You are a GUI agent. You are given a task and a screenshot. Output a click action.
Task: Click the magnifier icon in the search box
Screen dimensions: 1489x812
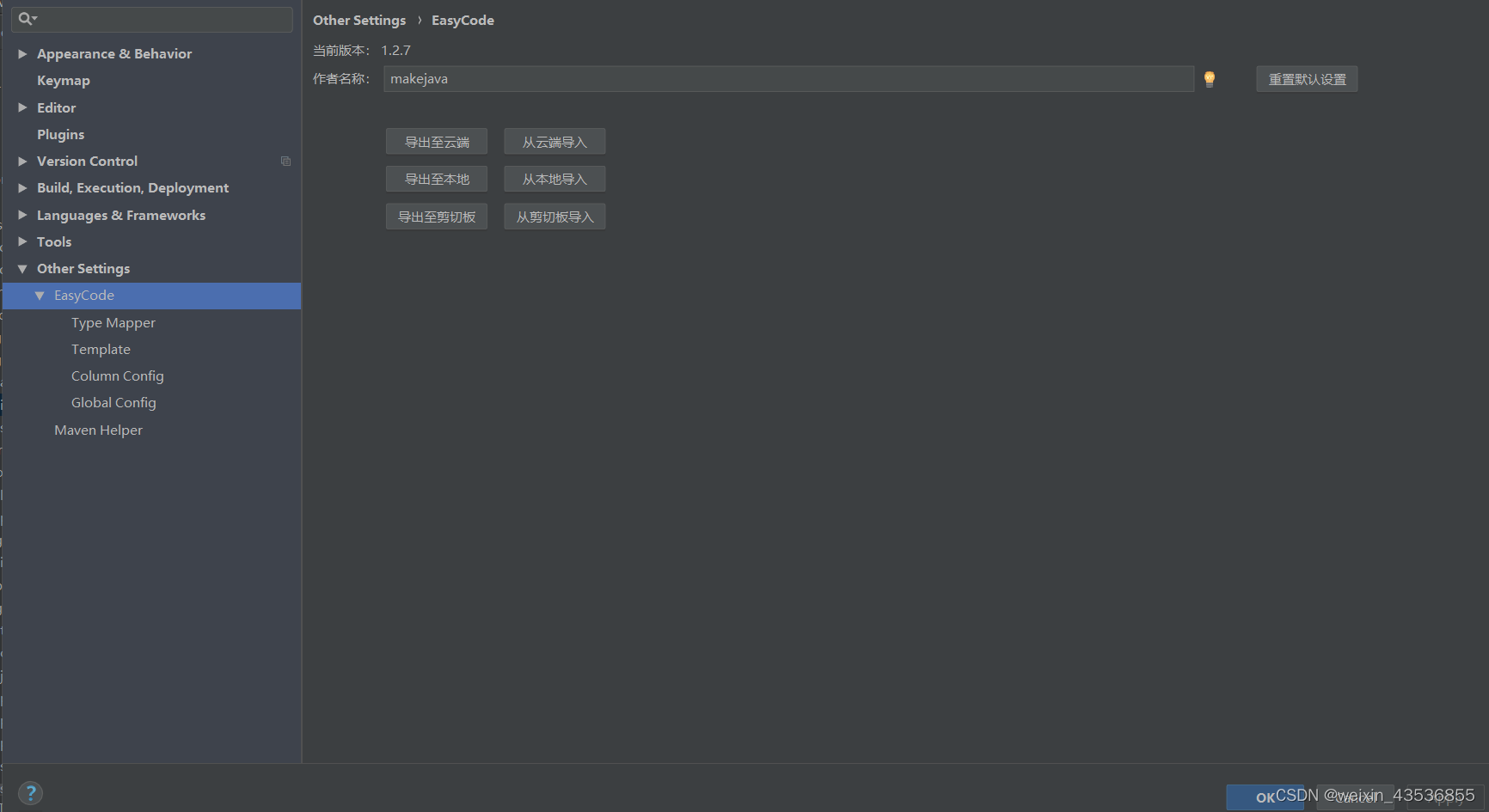(x=25, y=18)
